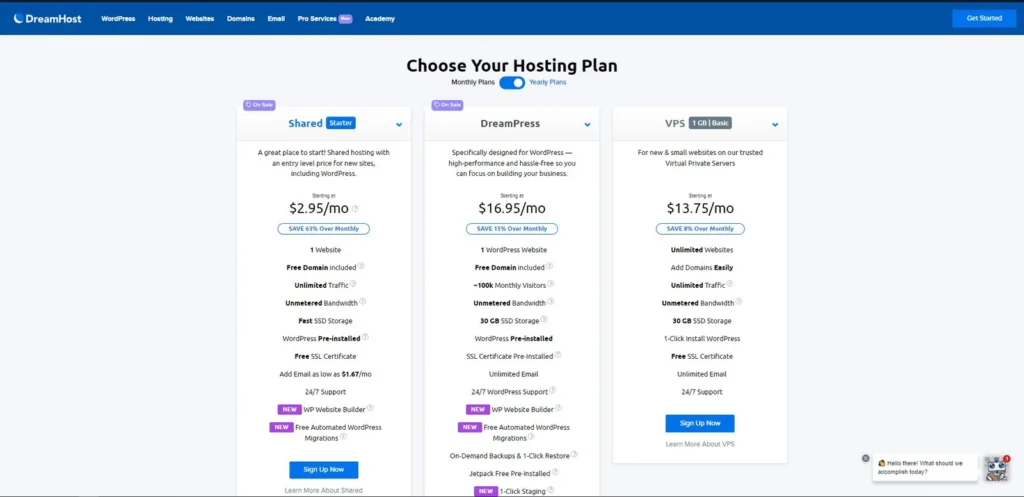The width and height of the screenshot is (1024, 497).
Task: Click help icon next to VPS Unlimited Traffic
Action: (x=729, y=284)
